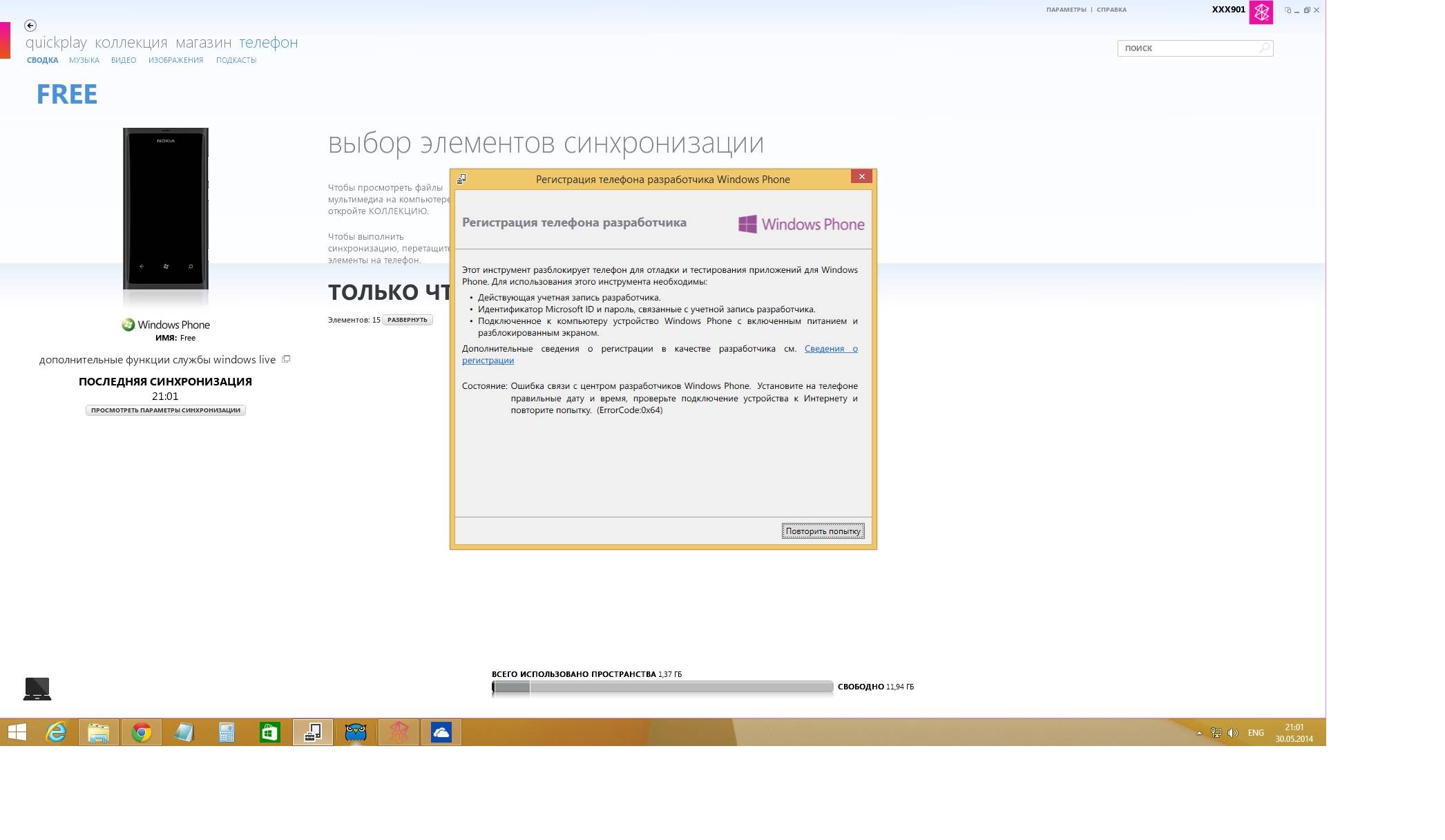Screen dimensions: 1445x840
Task: Open the Сведения о регистрации link
Action: pos(831,349)
